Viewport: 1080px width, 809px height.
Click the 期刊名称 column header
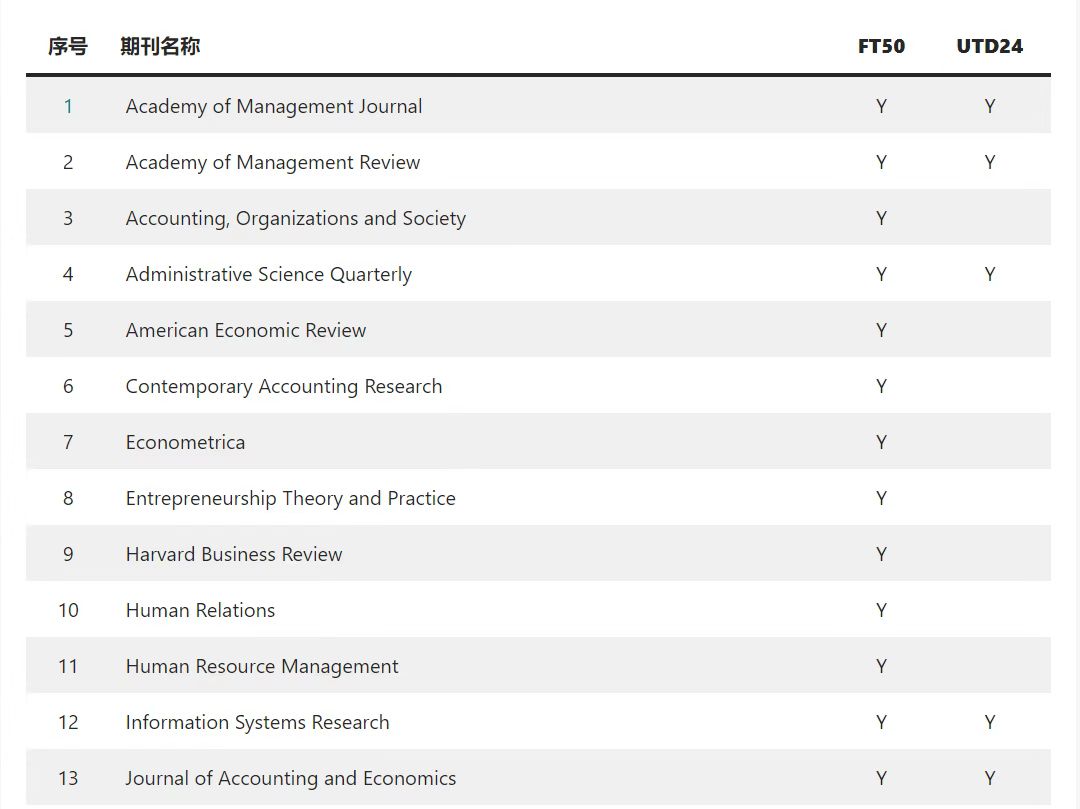click(160, 46)
